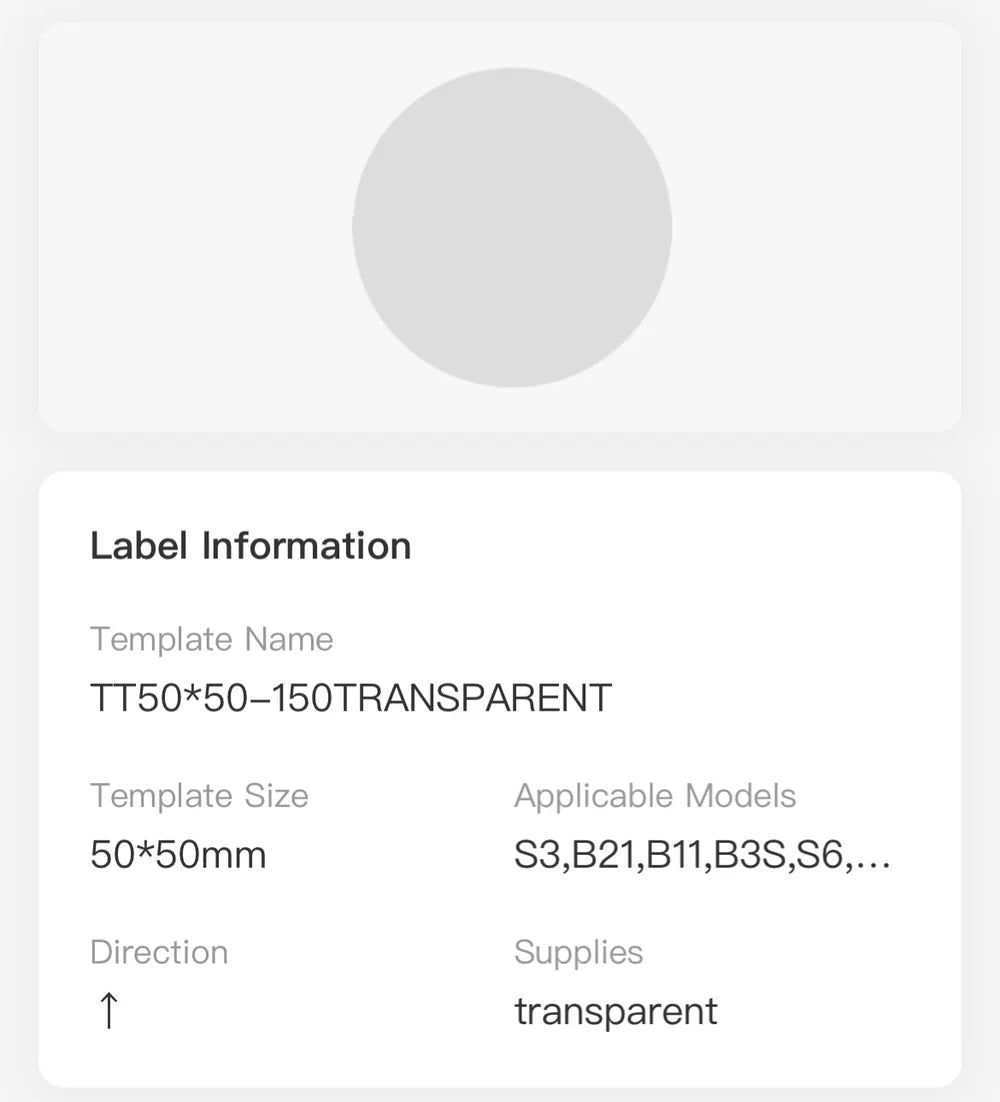Click the circular label preview image
1000x1102 pixels.
pyautogui.click(x=511, y=227)
